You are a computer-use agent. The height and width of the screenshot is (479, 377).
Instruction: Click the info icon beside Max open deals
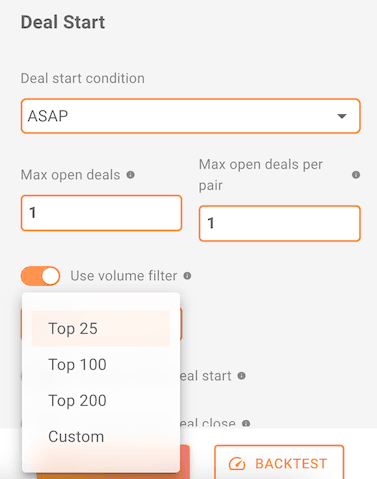coord(131,175)
